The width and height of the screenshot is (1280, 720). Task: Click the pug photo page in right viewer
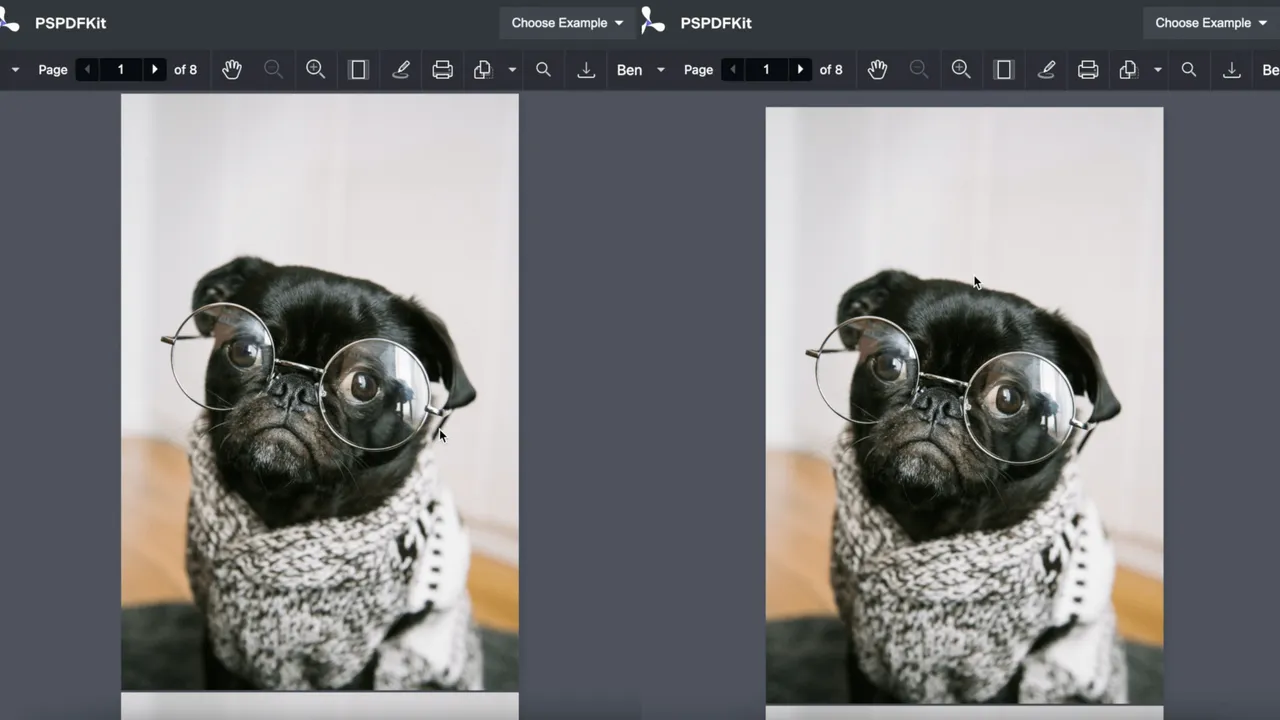pos(964,405)
